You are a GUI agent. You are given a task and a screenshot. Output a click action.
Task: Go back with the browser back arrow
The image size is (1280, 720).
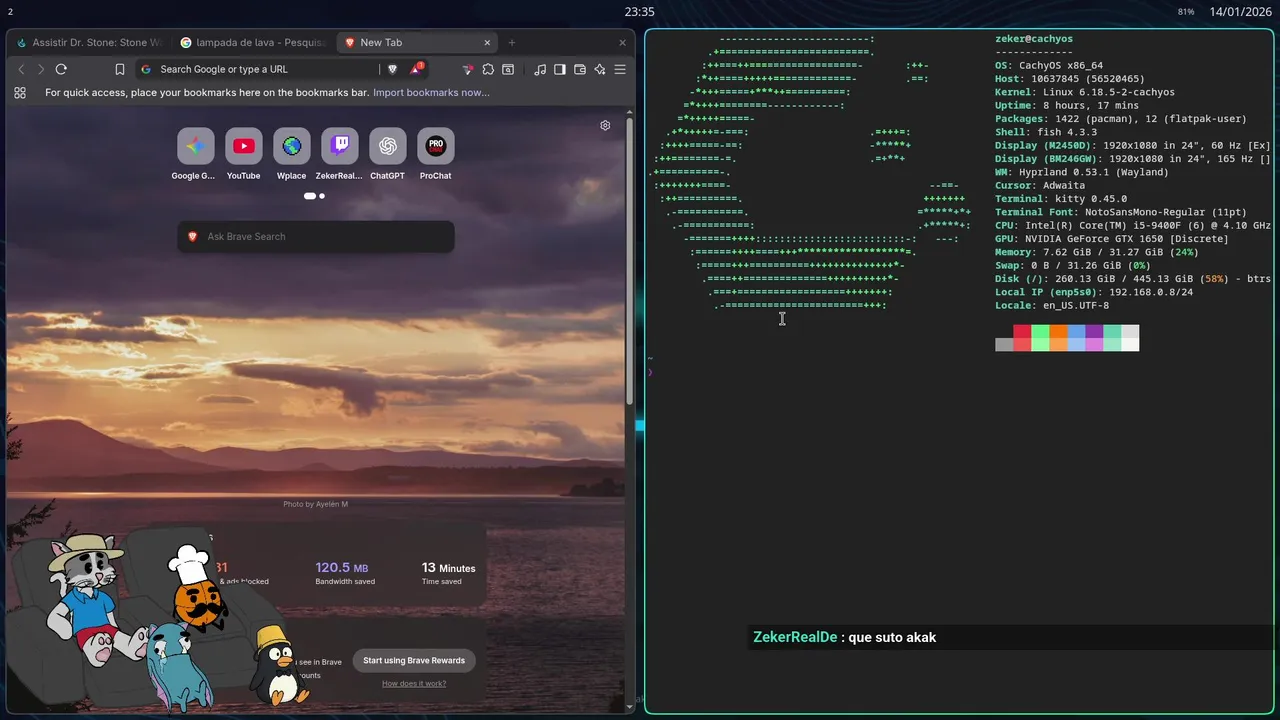point(21,69)
